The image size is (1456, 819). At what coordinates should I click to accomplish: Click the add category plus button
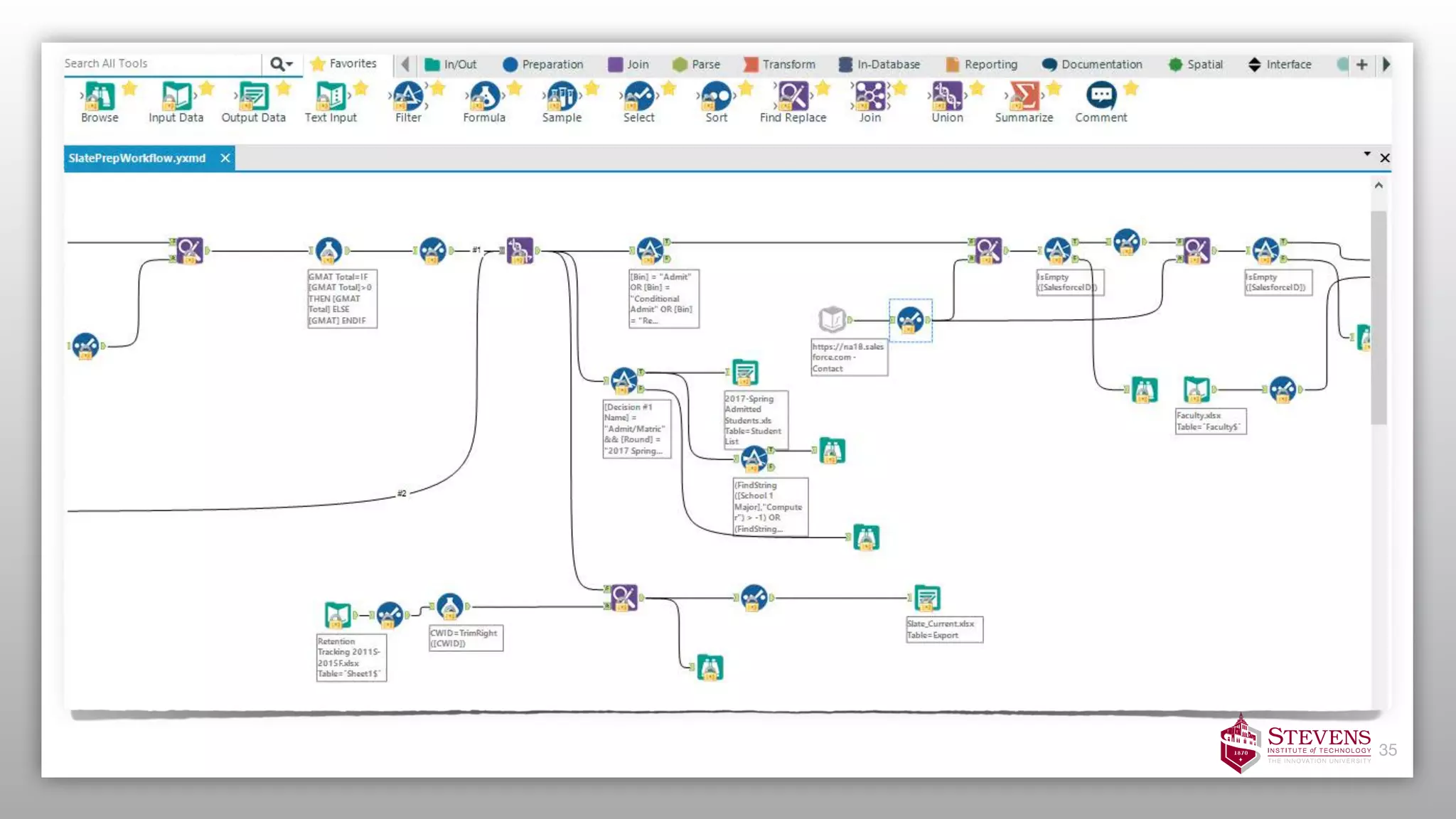(1361, 65)
